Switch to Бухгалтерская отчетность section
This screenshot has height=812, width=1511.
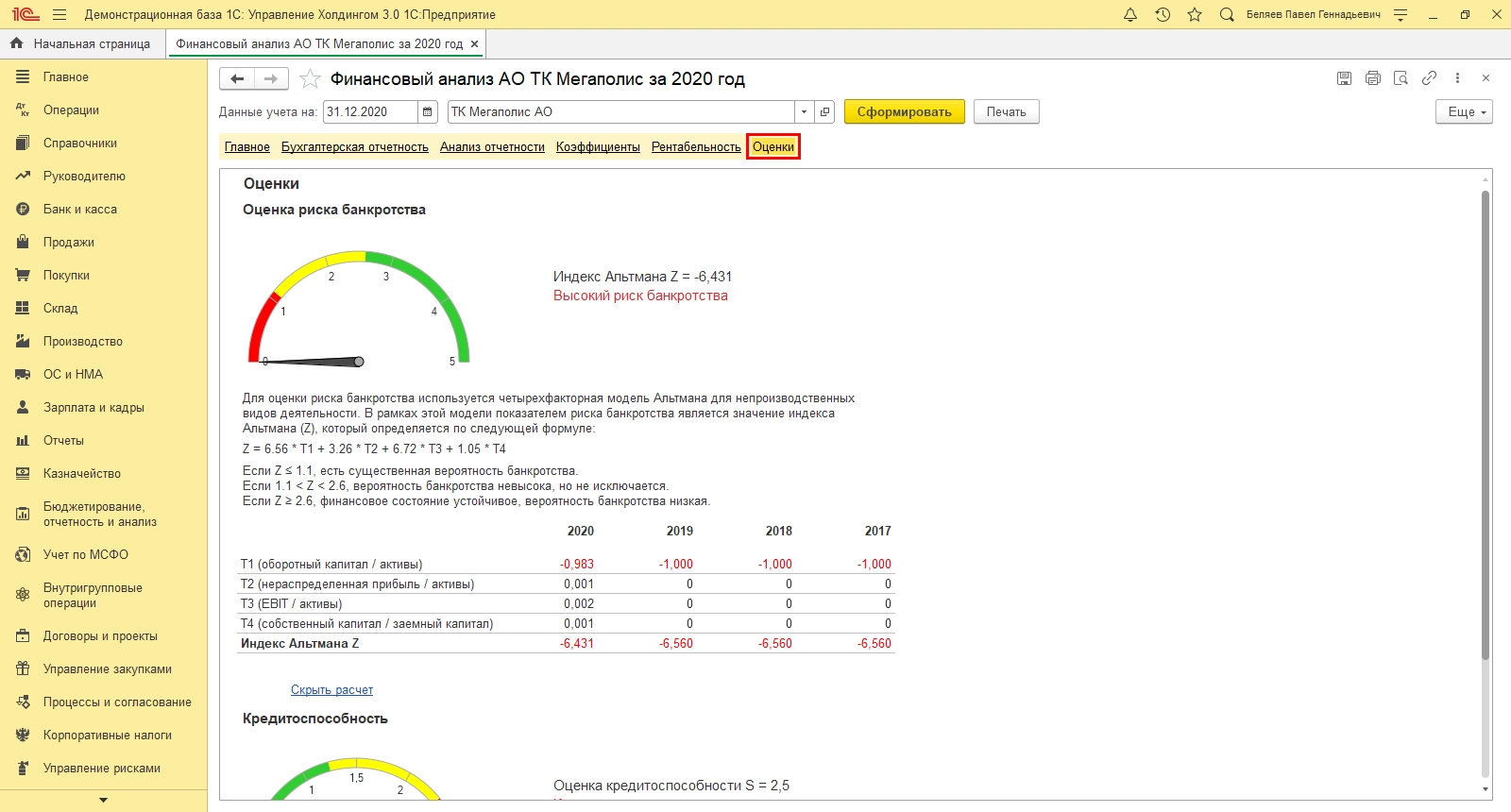(x=355, y=147)
